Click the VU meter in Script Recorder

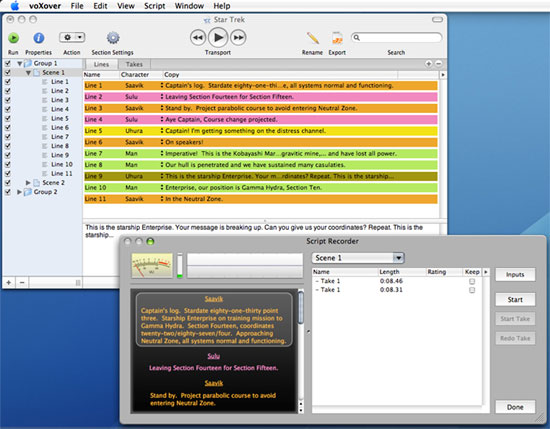(x=152, y=266)
